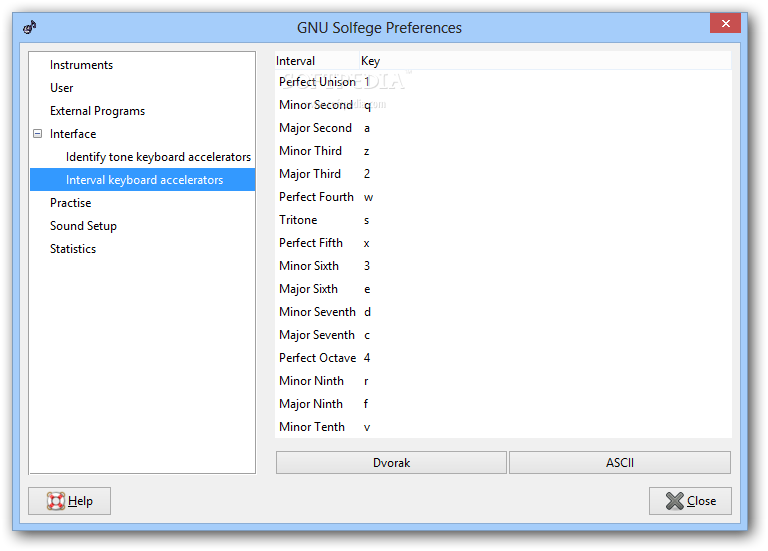
Task: Select Instruments in the preferences tree
Action: coord(81,65)
